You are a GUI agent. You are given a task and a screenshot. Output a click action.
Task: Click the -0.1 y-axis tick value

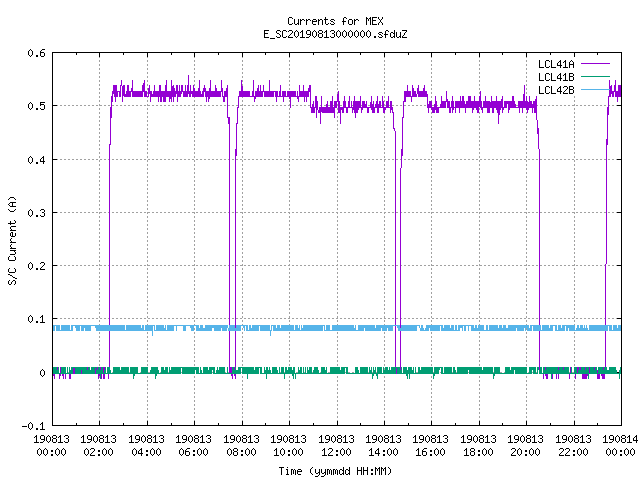click(x=33, y=426)
